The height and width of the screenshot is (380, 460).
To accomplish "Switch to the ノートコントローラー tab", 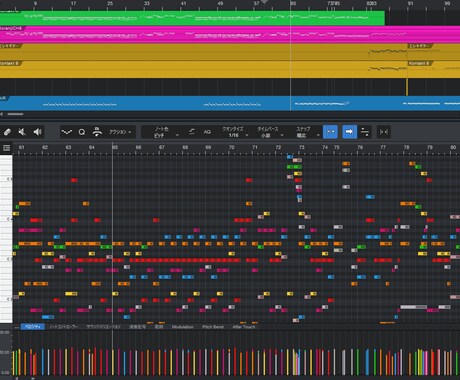I will (63, 327).
